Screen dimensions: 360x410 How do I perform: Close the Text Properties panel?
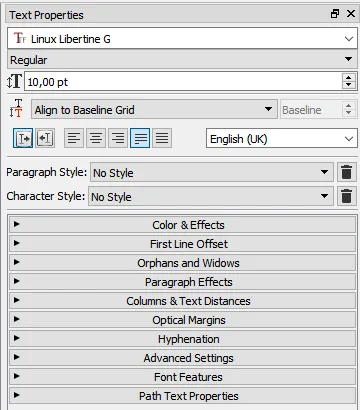(x=351, y=14)
